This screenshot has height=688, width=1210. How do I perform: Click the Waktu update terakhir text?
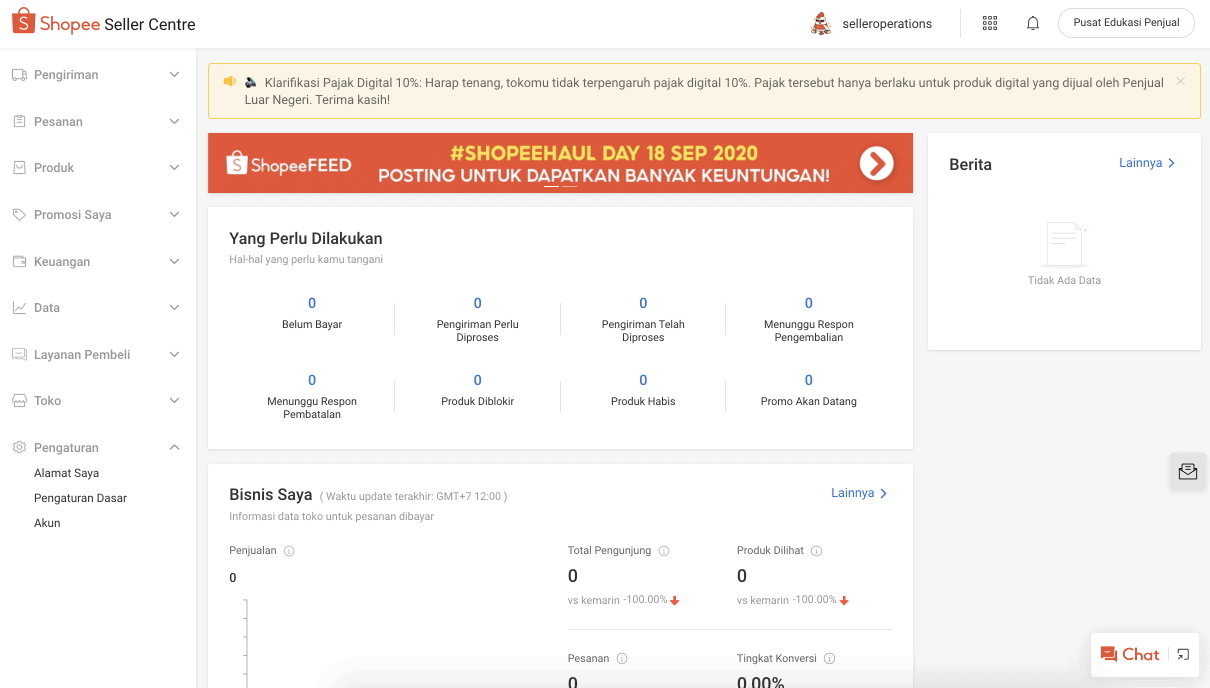click(x=414, y=496)
